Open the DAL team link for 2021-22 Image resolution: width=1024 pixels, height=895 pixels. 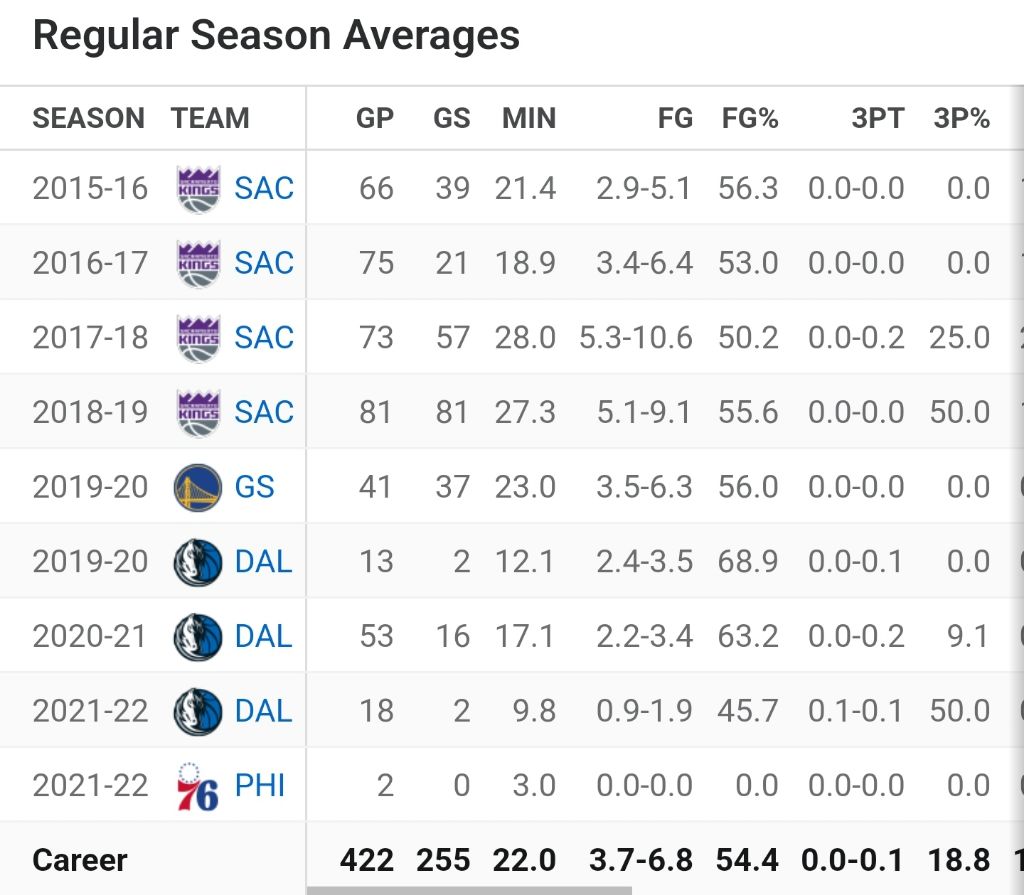pyautogui.click(x=264, y=711)
